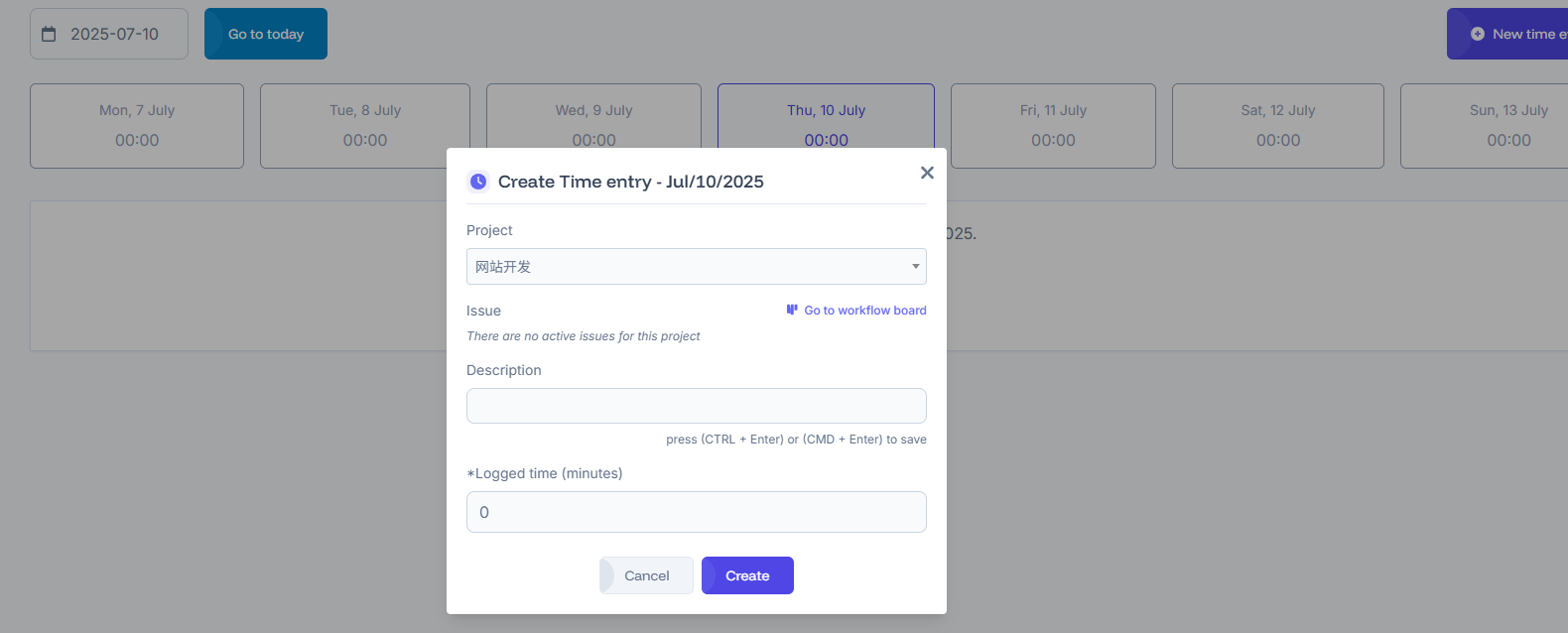Click the Cancel button
1568x633 pixels.
tap(646, 575)
